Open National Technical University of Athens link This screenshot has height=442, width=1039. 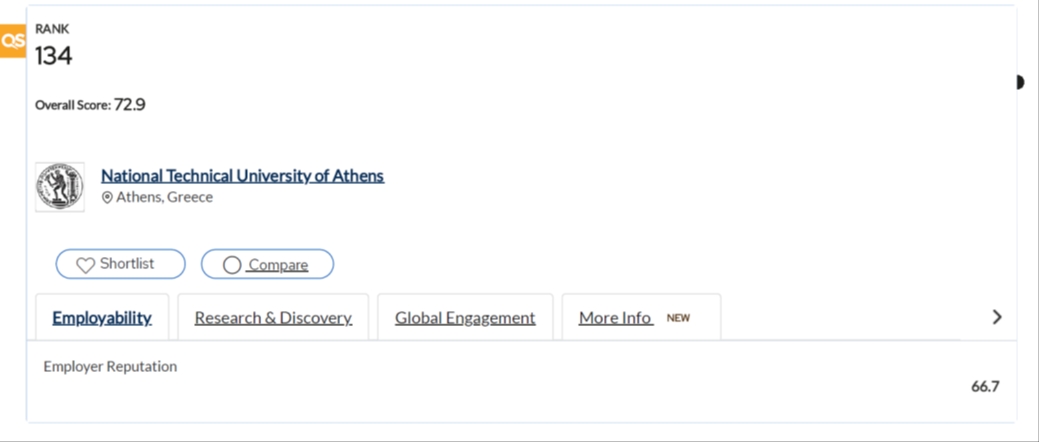pyautogui.click(x=242, y=176)
